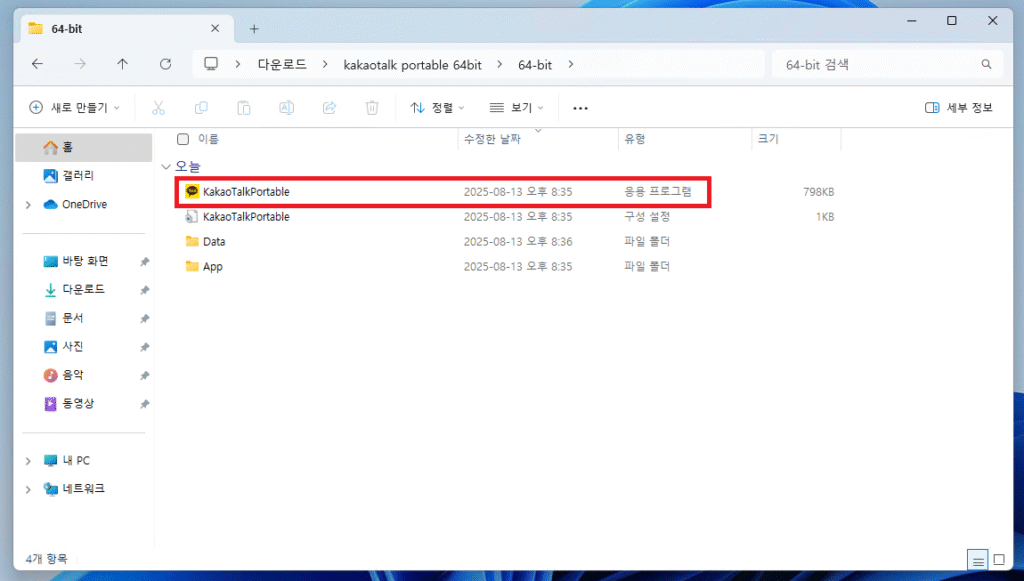
Task: Toggle the select-all checkbox beside 이름 header
Action: [183, 139]
